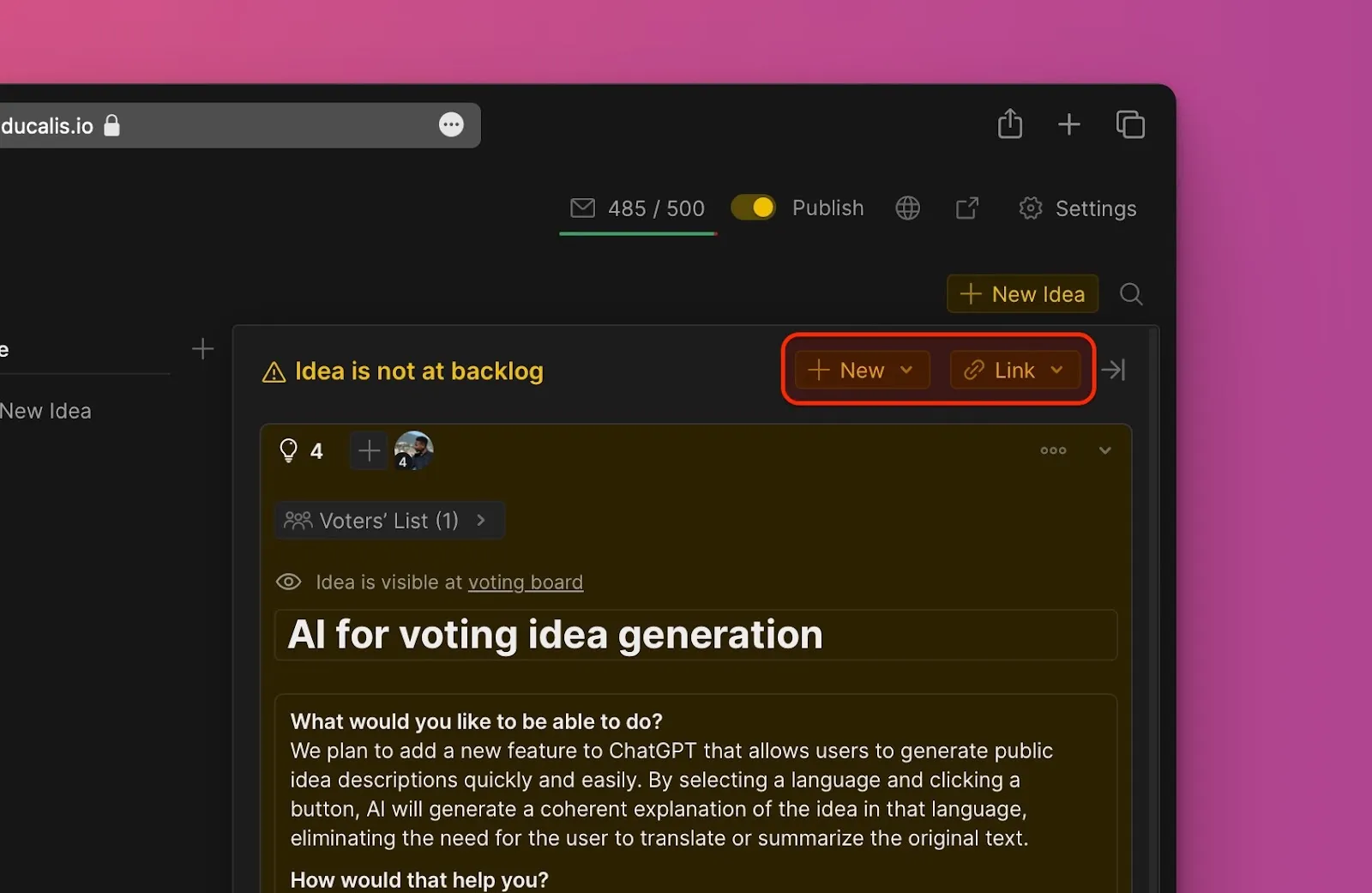This screenshot has height=893, width=1372.
Task: Collapse the idea card chevron
Action: pyautogui.click(x=1104, y=450)
